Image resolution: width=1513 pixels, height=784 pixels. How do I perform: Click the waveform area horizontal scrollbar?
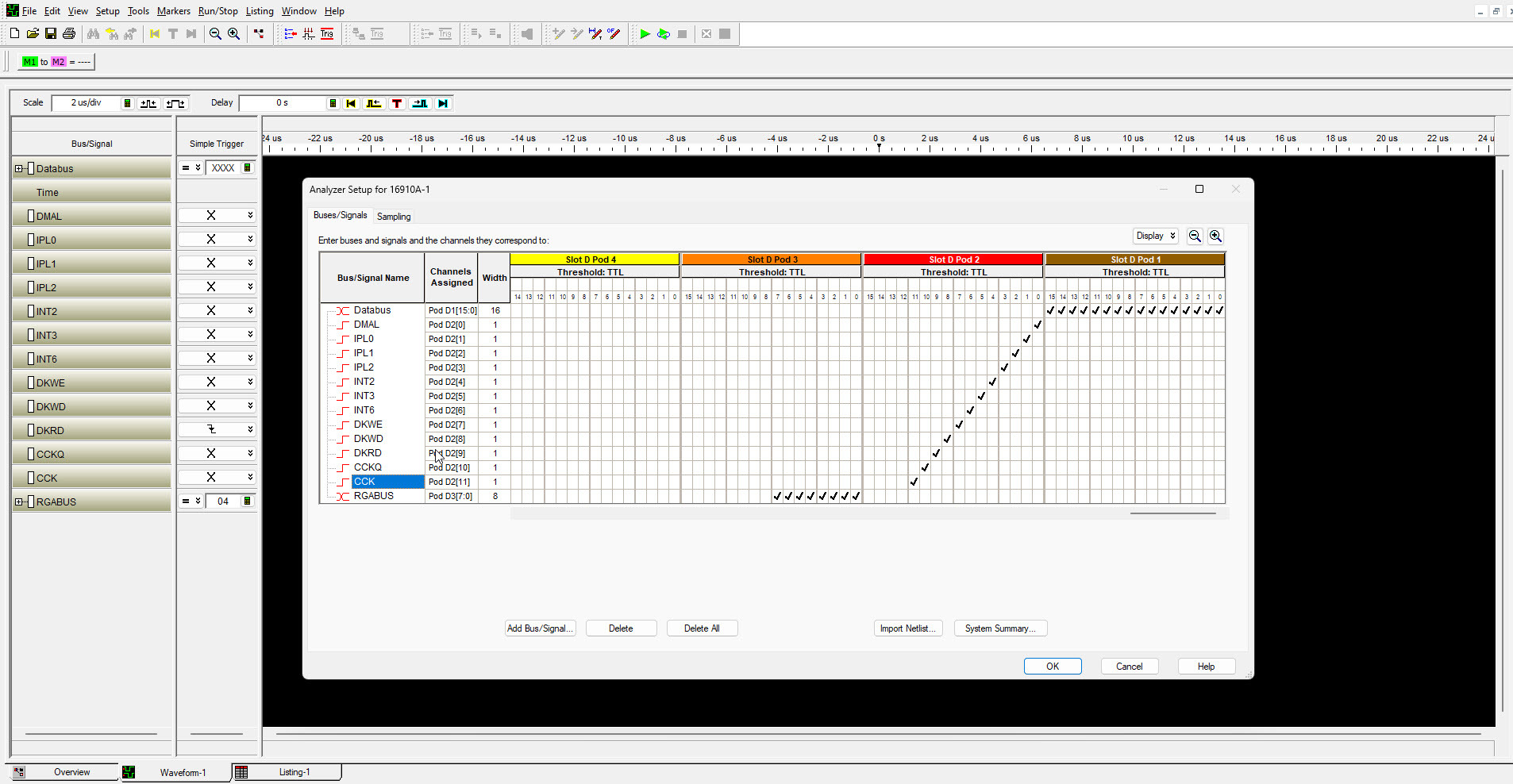pos(878,734)
